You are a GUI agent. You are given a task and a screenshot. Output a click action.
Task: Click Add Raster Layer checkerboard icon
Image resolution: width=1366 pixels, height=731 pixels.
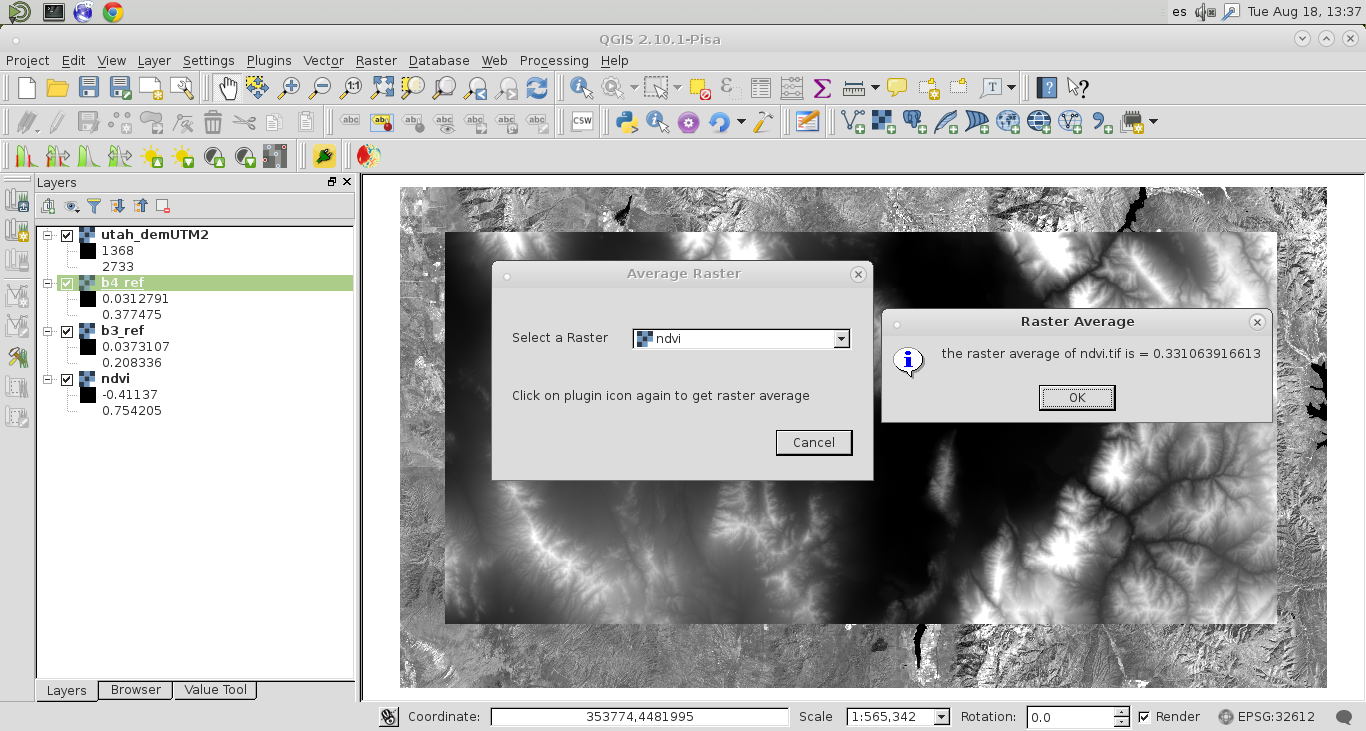click(x=883, y=122)
